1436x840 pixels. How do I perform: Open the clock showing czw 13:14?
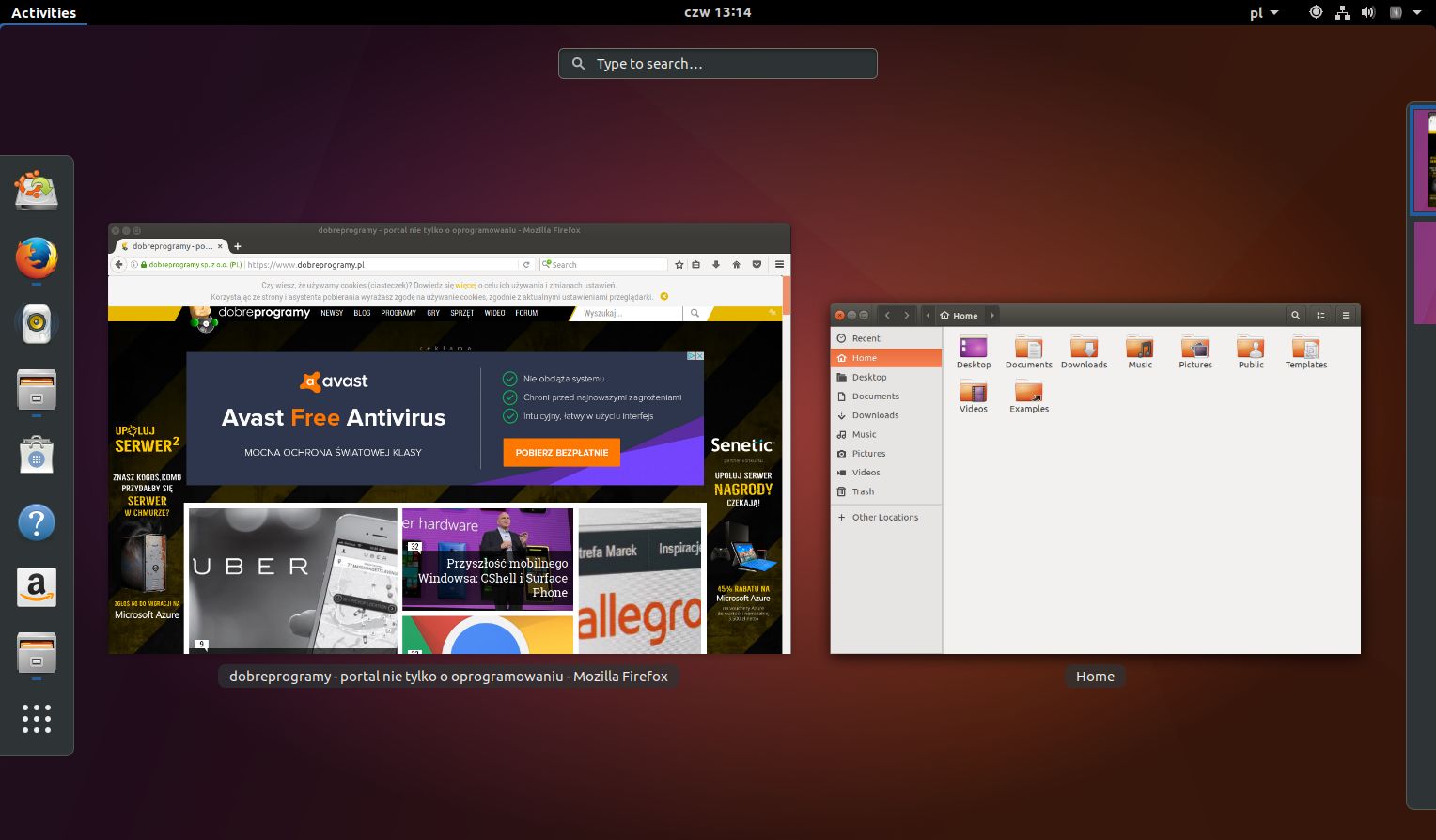pyautogui.click(x=717, y=12)
